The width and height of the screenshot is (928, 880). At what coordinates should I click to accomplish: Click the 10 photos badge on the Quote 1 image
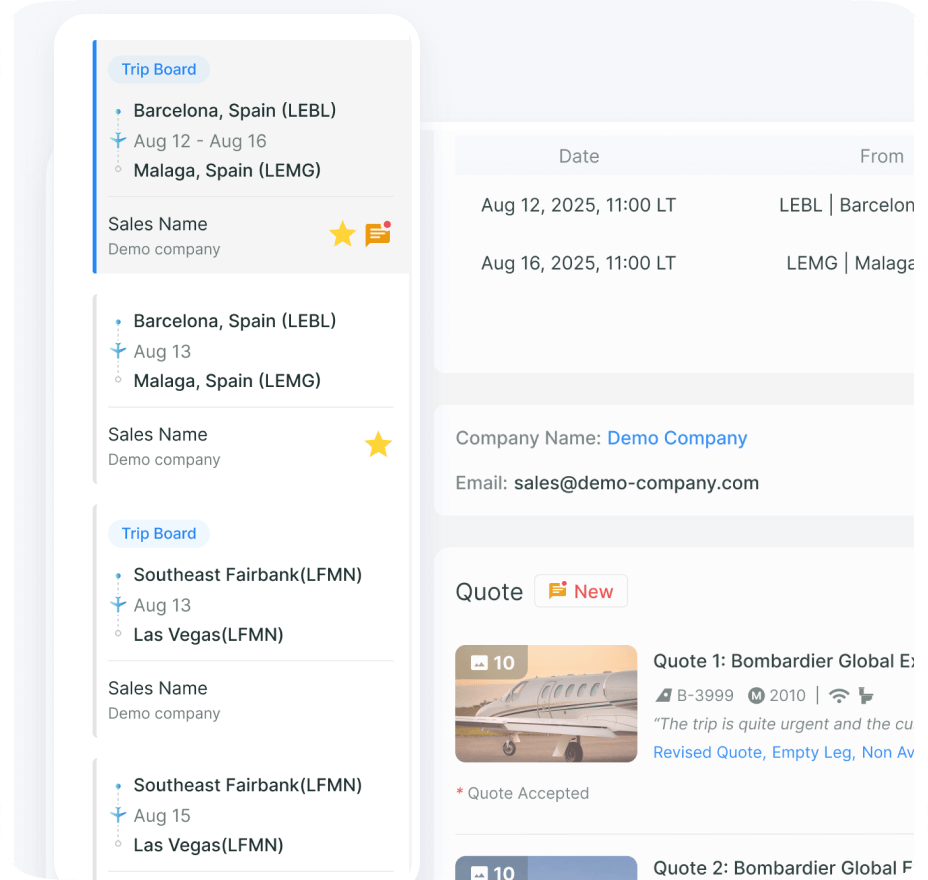pyautogui.click(x=492, y=662)
